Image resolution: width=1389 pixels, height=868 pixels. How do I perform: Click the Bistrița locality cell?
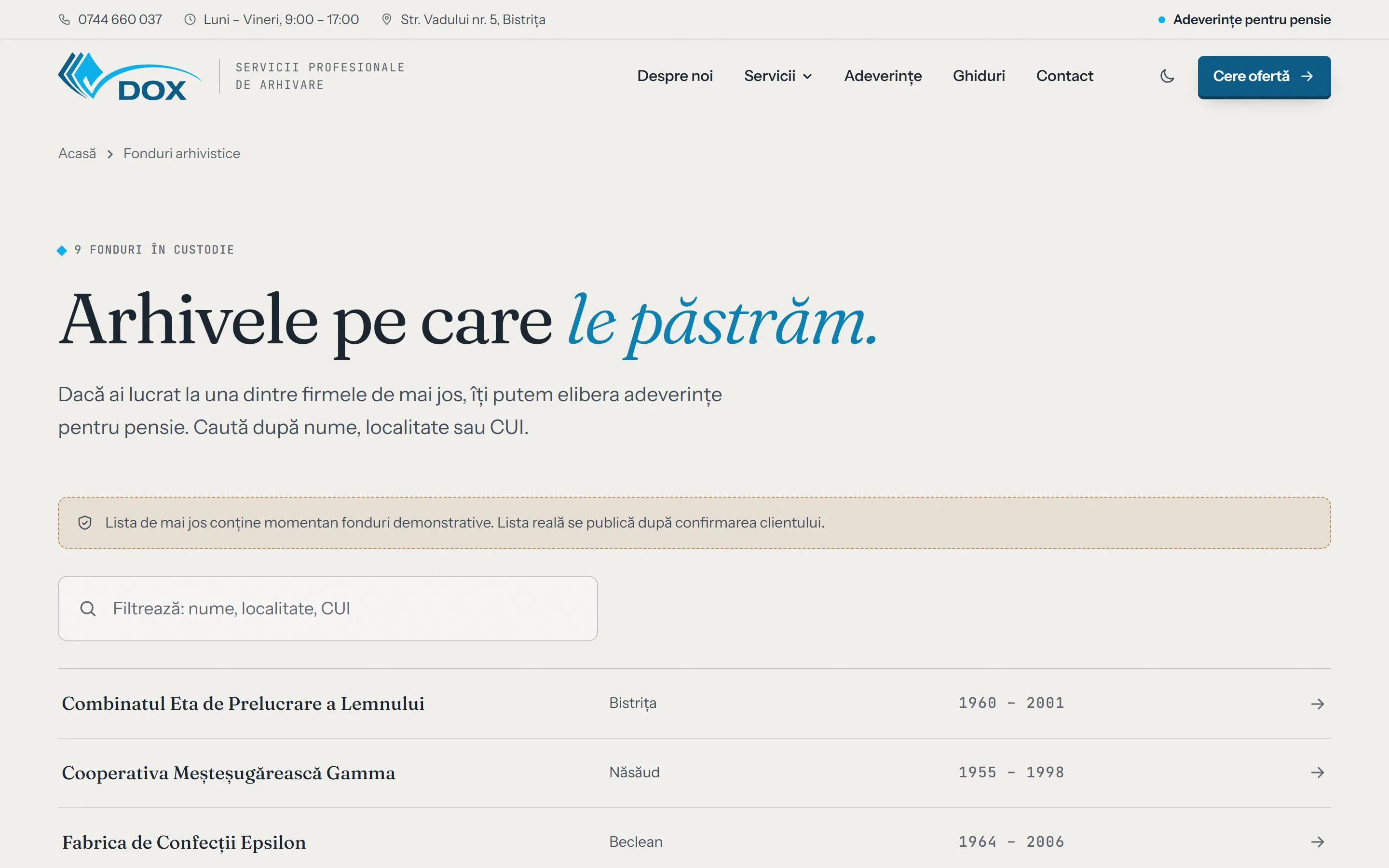tap(632, 703)
